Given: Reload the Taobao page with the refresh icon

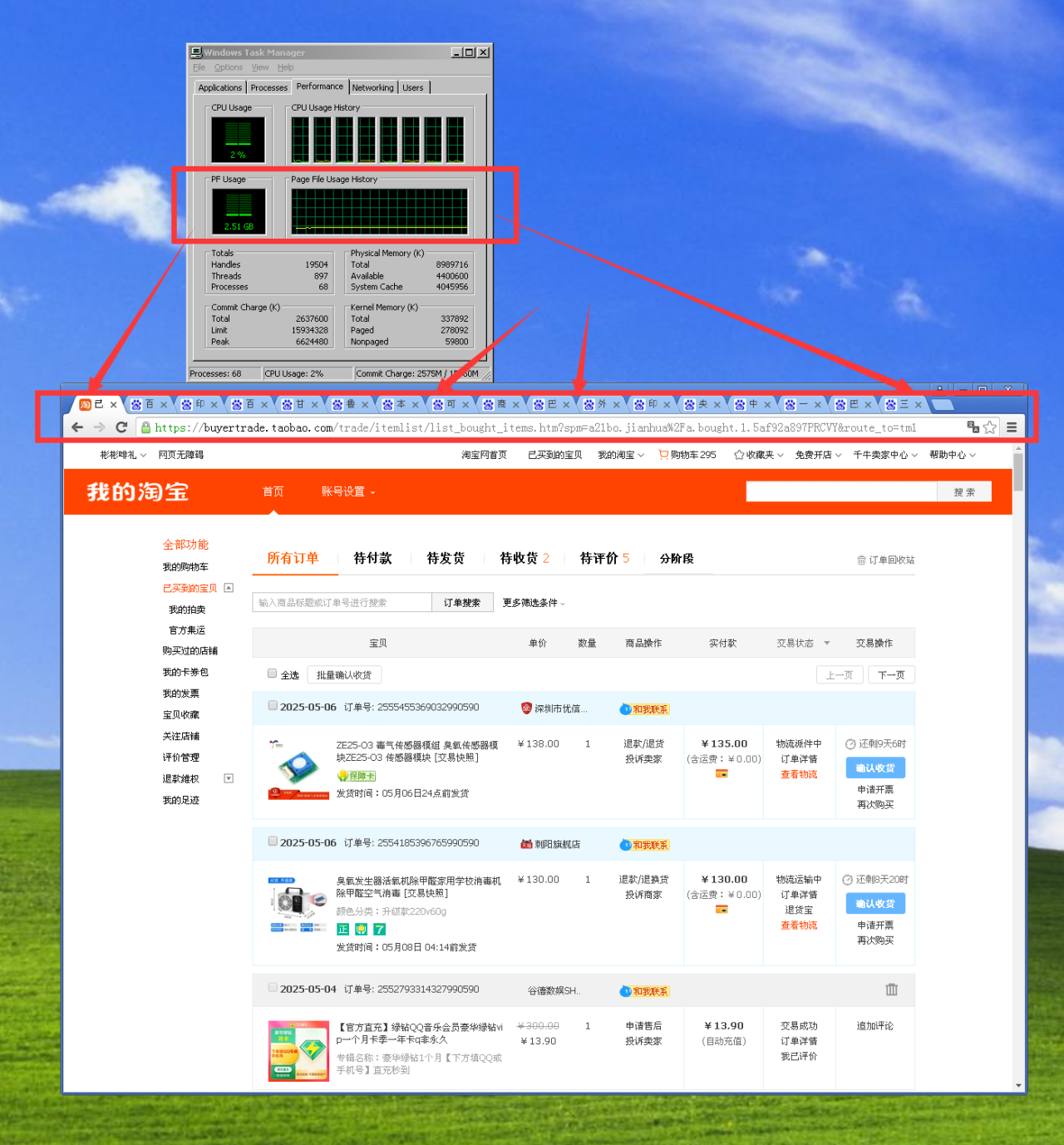Looking at the screenshot, I should (x=121, y=427).
